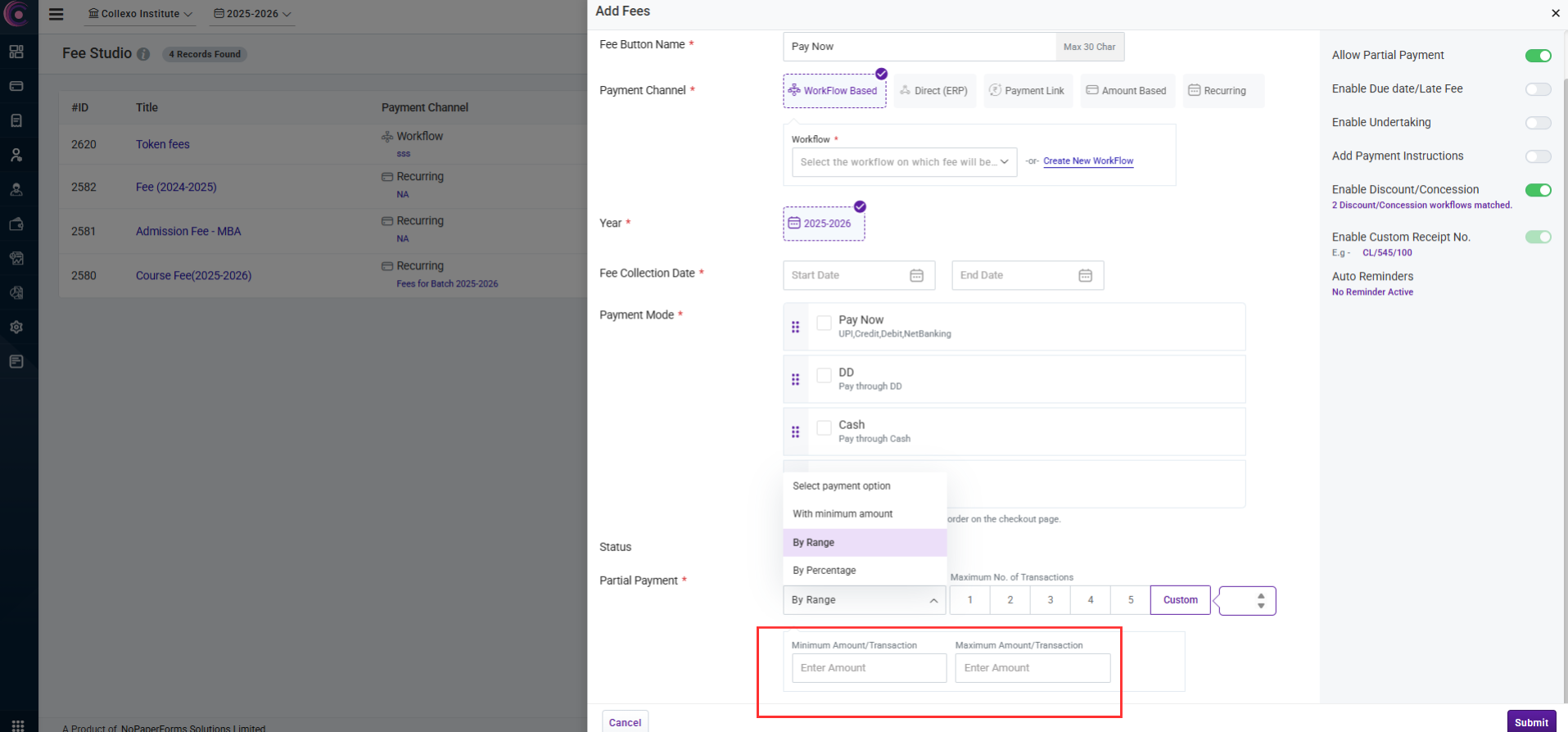Click the Fee Studio info icon
This screenshot has width=1568, height=732.
click(143, 54)
